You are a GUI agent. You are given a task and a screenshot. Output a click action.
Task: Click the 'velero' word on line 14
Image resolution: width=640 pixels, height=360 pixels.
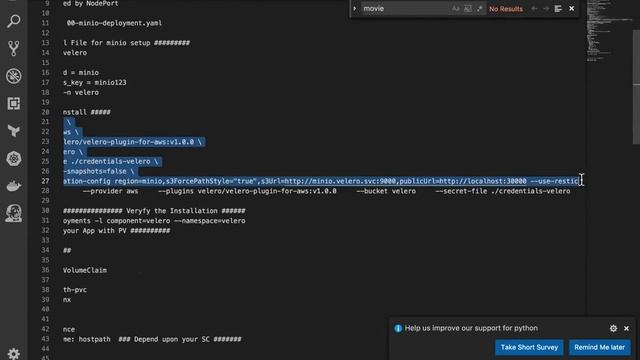click(75, 53)
